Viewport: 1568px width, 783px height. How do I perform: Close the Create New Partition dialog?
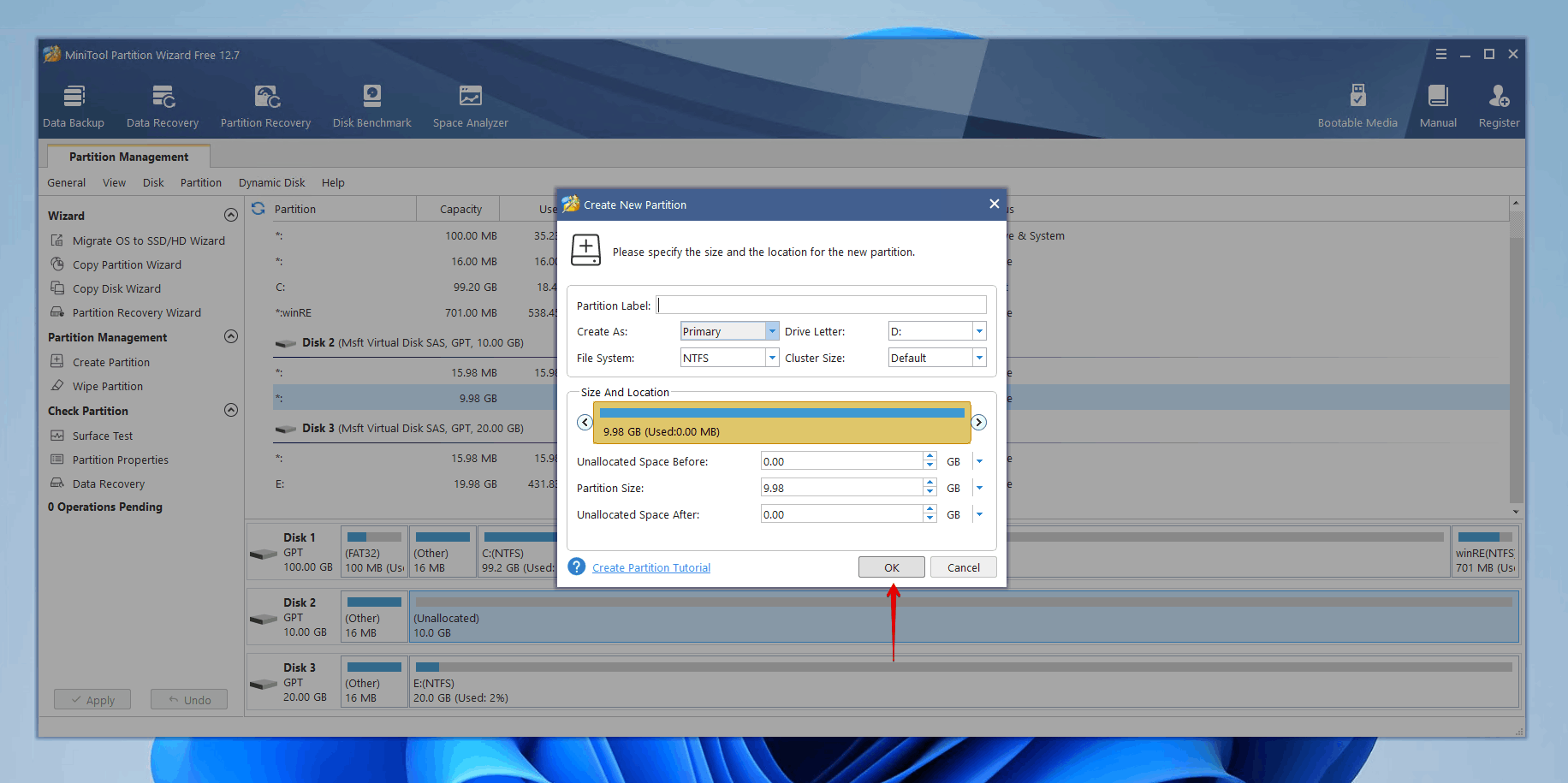[994, 204]
